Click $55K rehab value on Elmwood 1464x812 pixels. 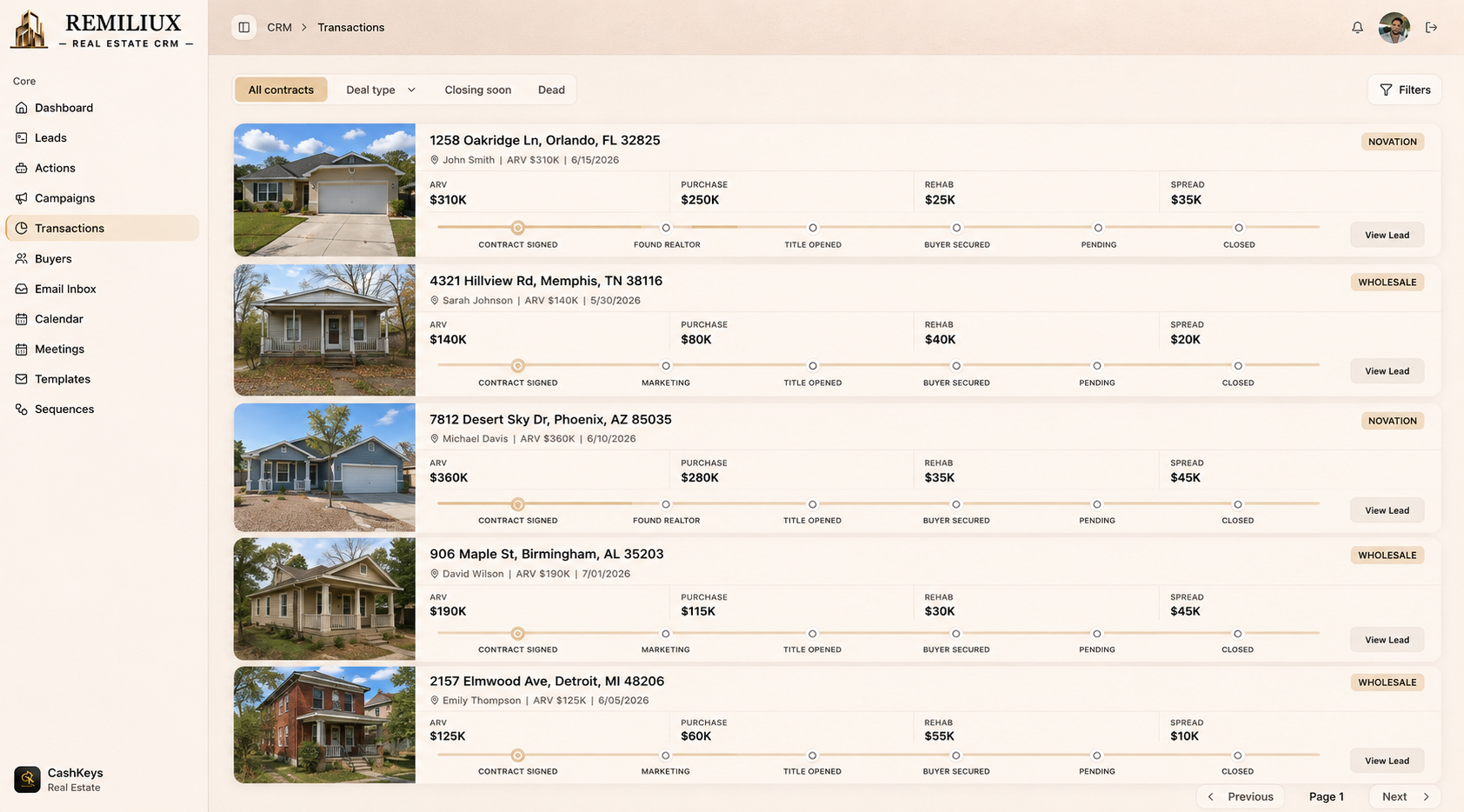click(940, 736)
